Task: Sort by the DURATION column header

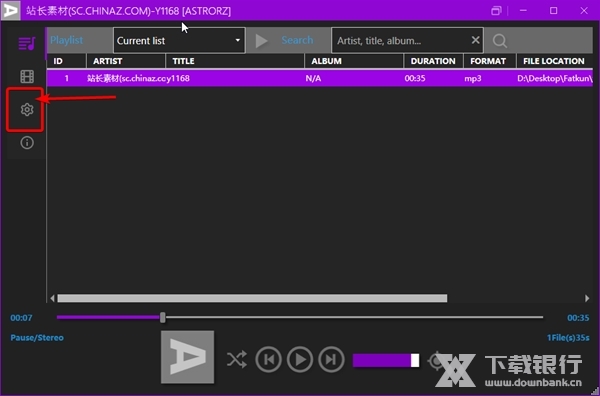Action: (434, 61)
